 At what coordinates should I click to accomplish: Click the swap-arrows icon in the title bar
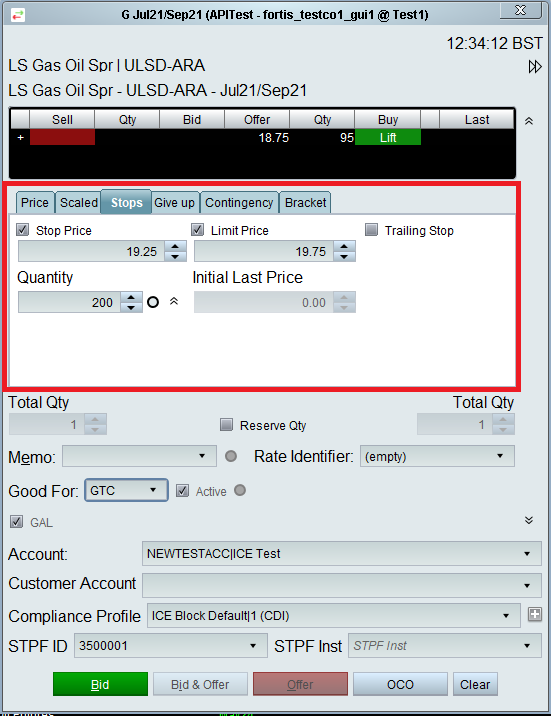pyautogui.click(x=18, y=15)
